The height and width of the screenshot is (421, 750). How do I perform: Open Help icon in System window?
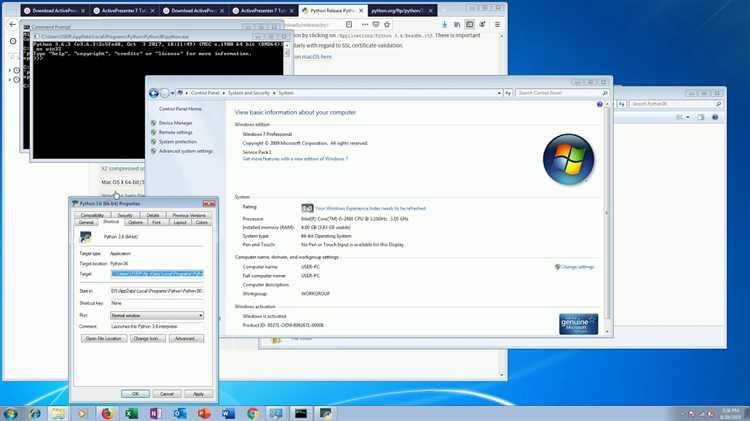599,104
